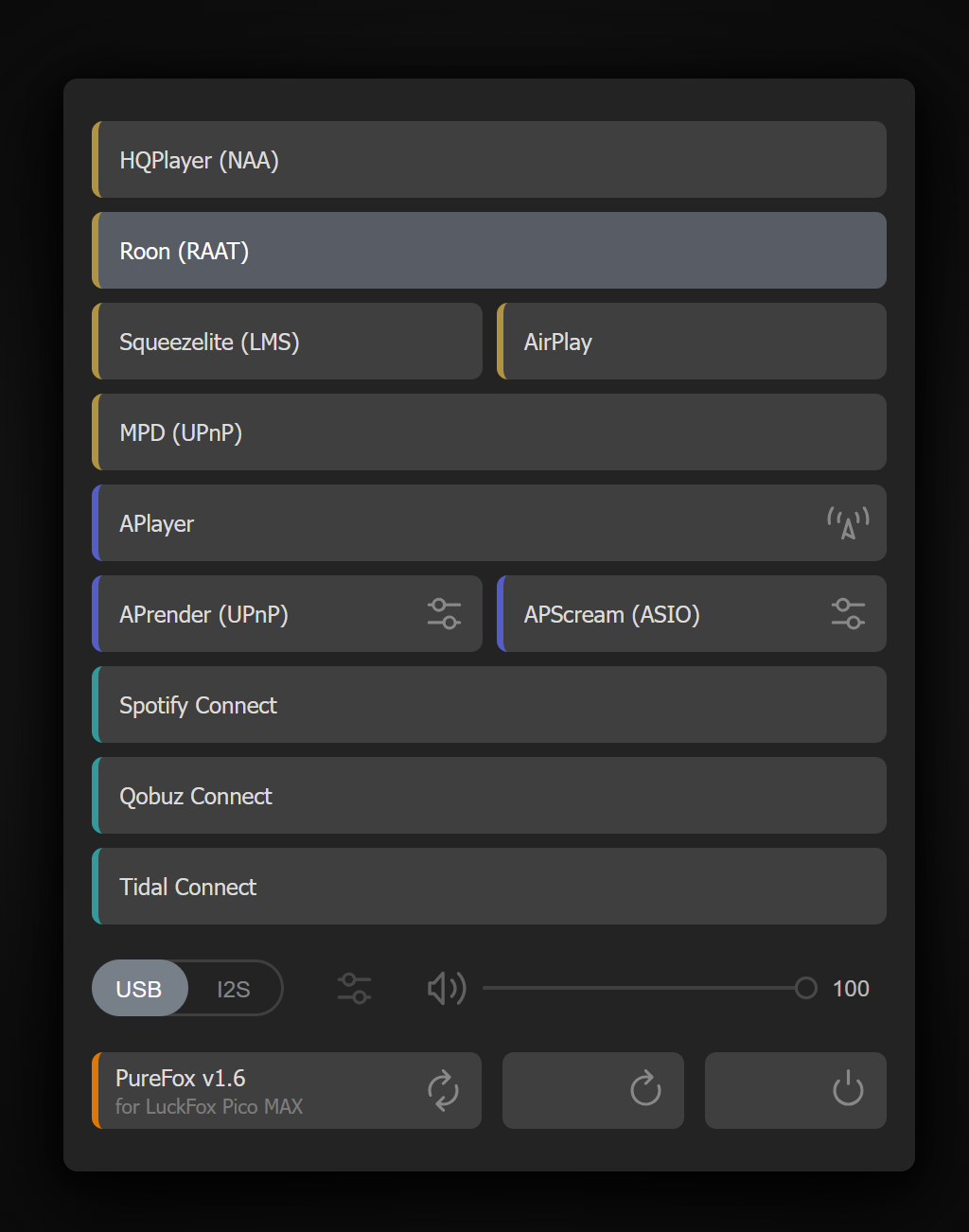Screen dimensions: 969x1232
Task: Select MPD (UPnP) renderer
Action: pyautogui.click(x=489, y=432)
